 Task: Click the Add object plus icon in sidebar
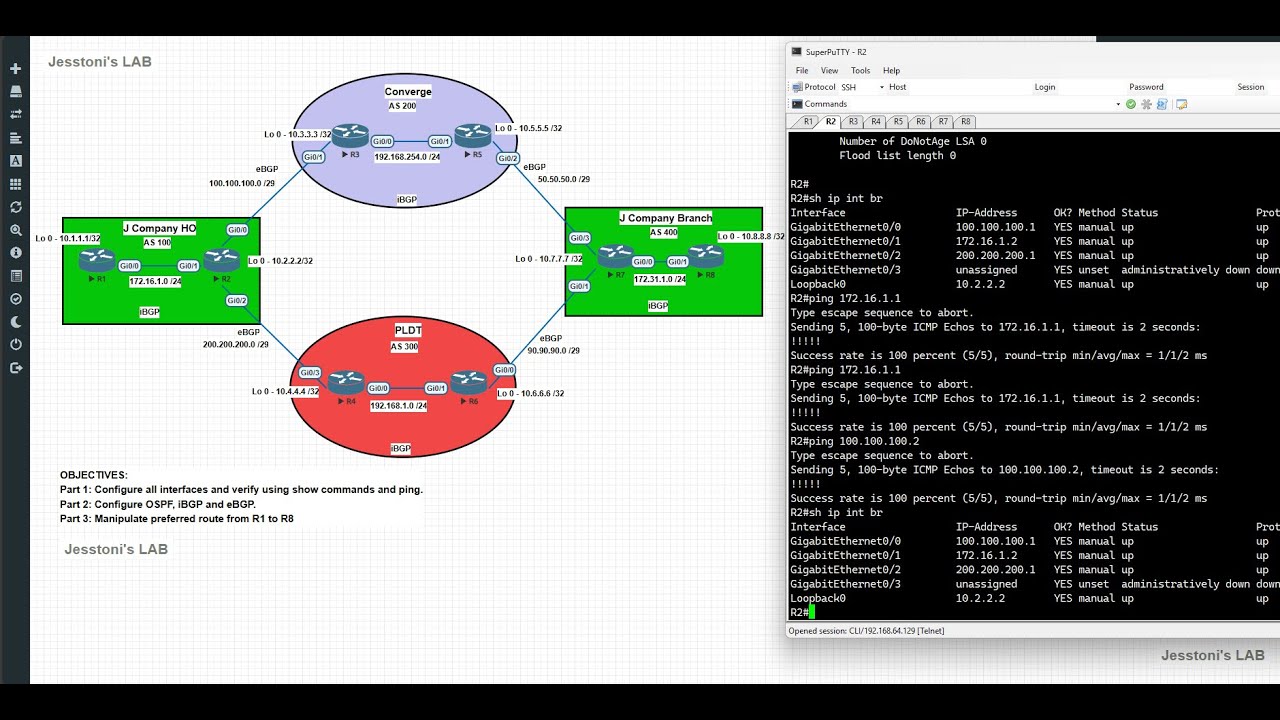[x=15, y=69]
